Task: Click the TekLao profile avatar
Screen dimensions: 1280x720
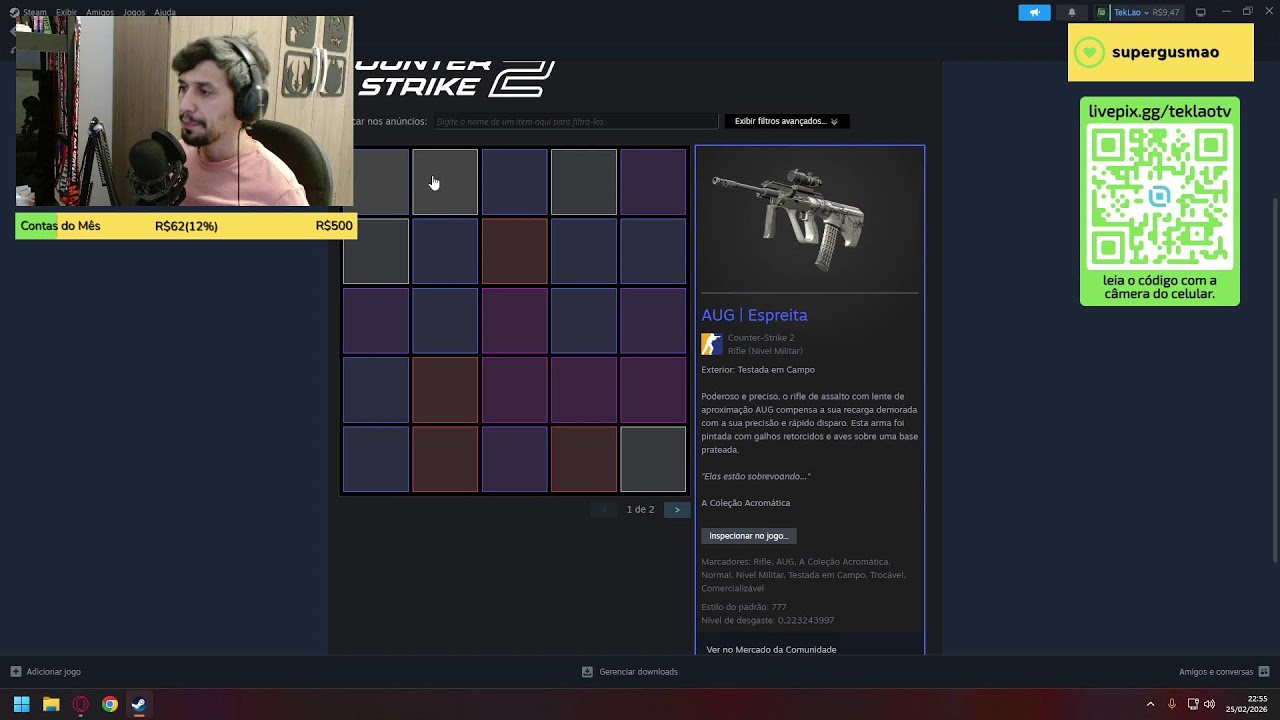Action: (x=1102, y=12)
